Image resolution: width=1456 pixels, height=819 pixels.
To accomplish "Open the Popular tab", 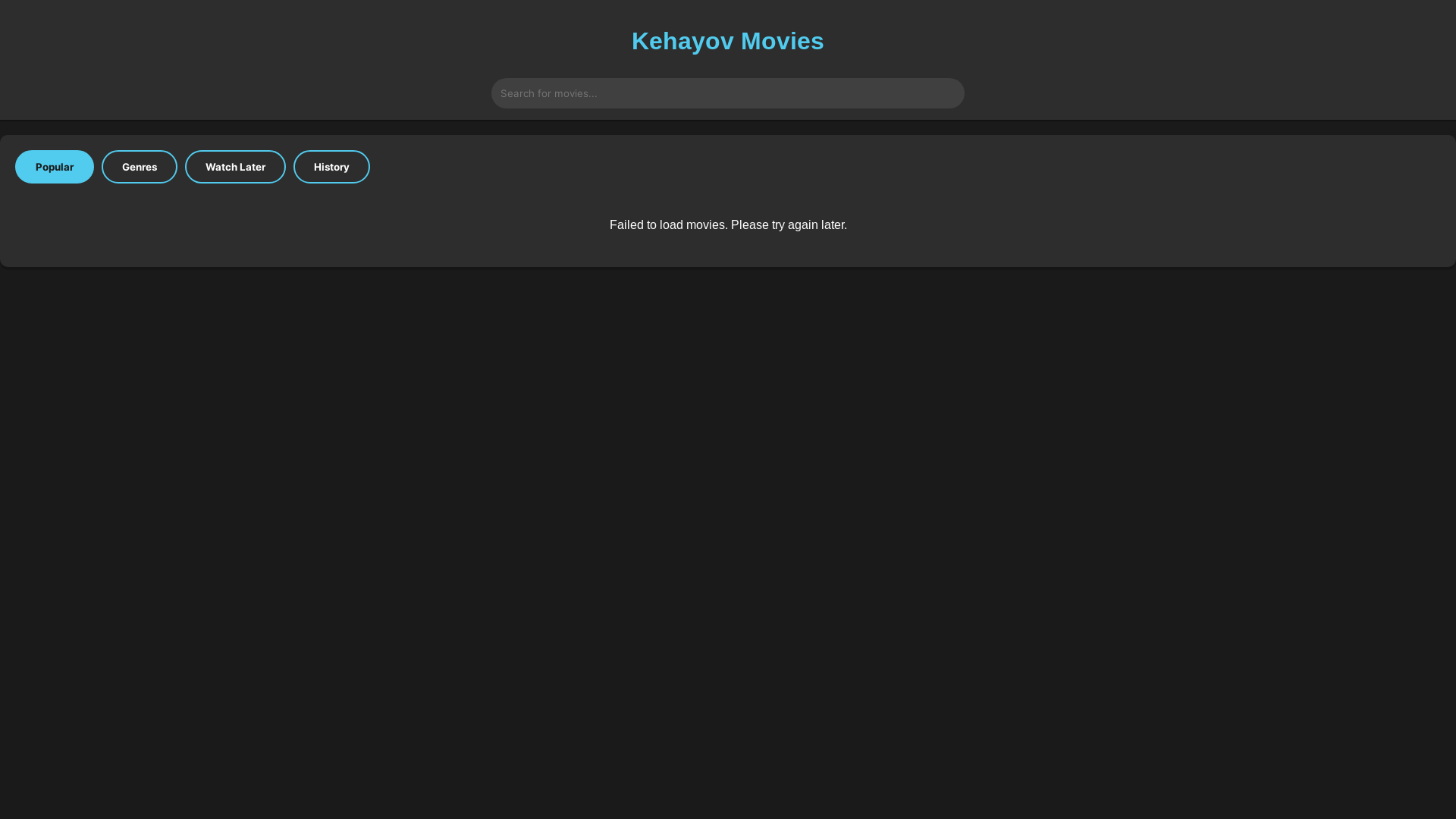I will click(x=55, y=167).
